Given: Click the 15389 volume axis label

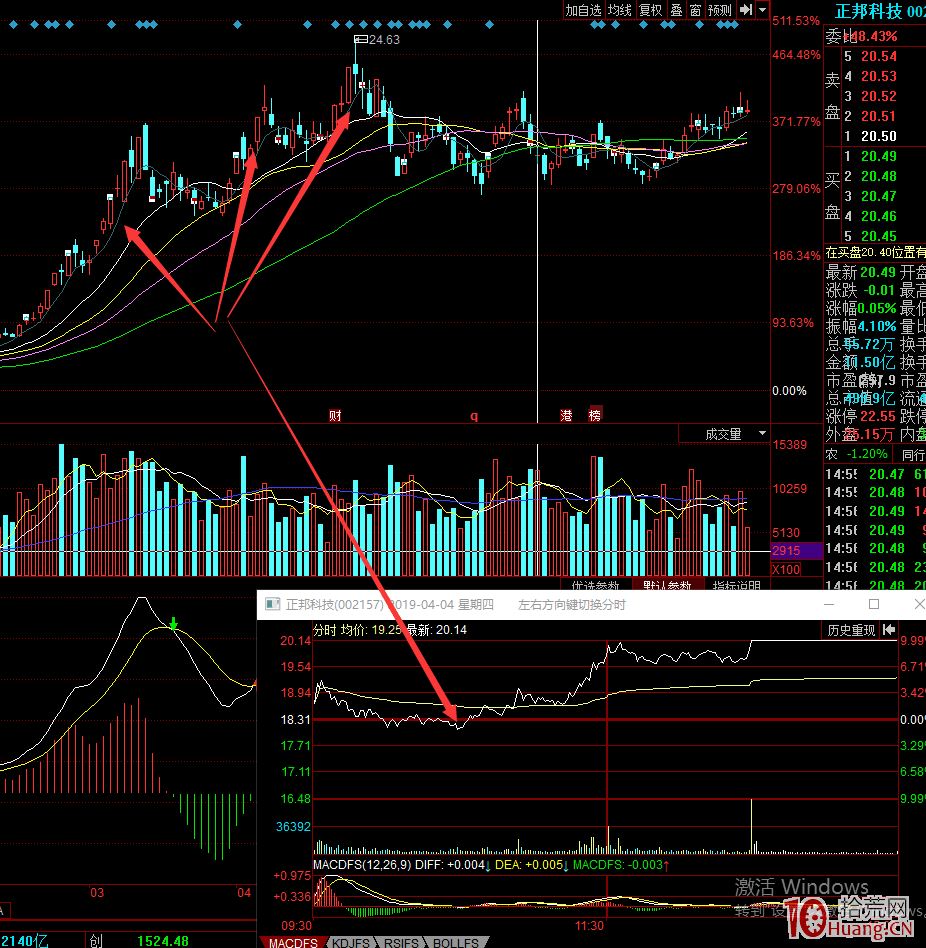Looking at the screenshot, I should (789, 445).
